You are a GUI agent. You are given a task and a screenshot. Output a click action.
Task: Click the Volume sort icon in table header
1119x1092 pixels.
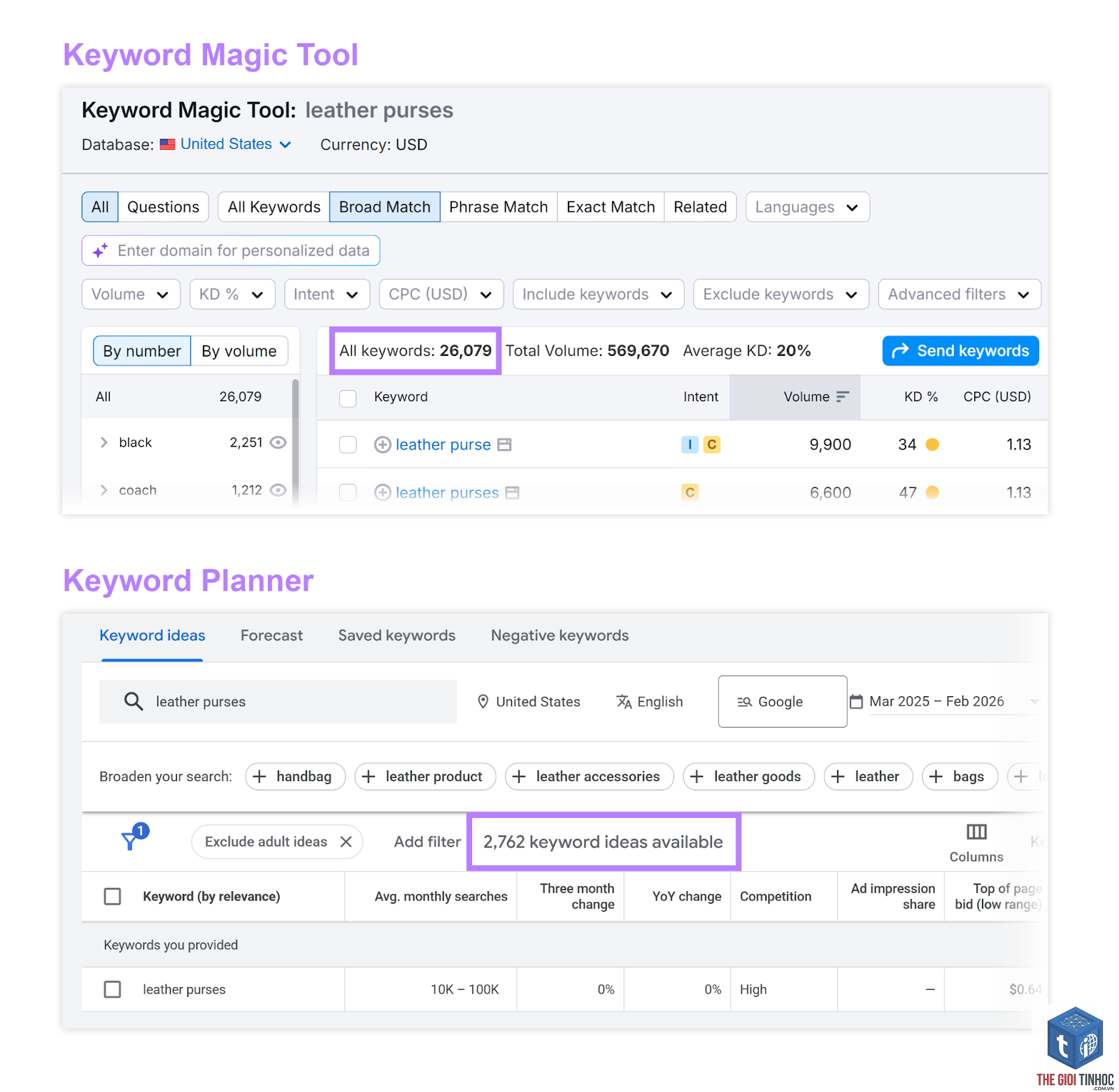click(x=843, y=396)
